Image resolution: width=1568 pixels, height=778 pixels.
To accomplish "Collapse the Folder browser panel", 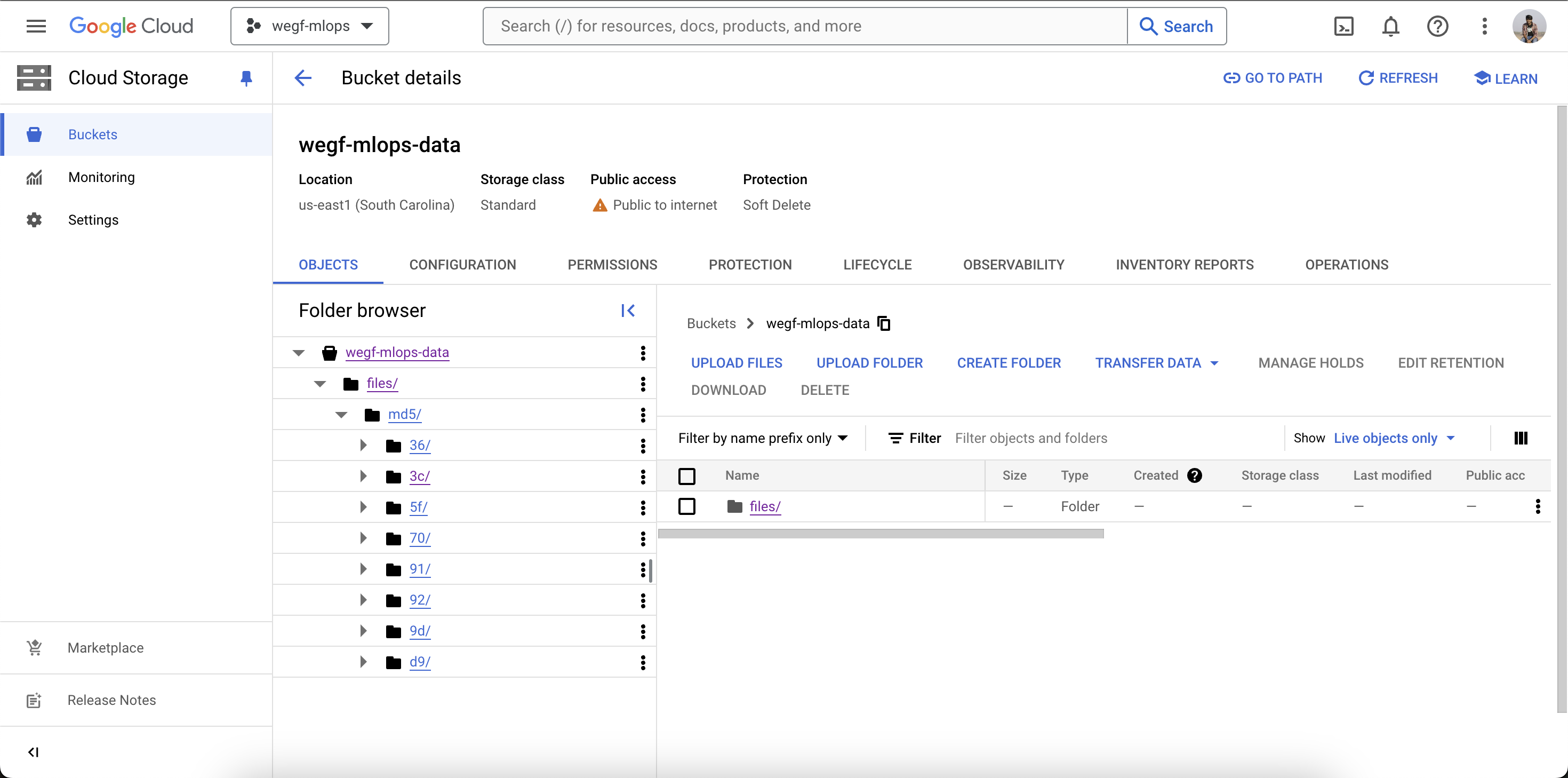I will tap(628, 311).
